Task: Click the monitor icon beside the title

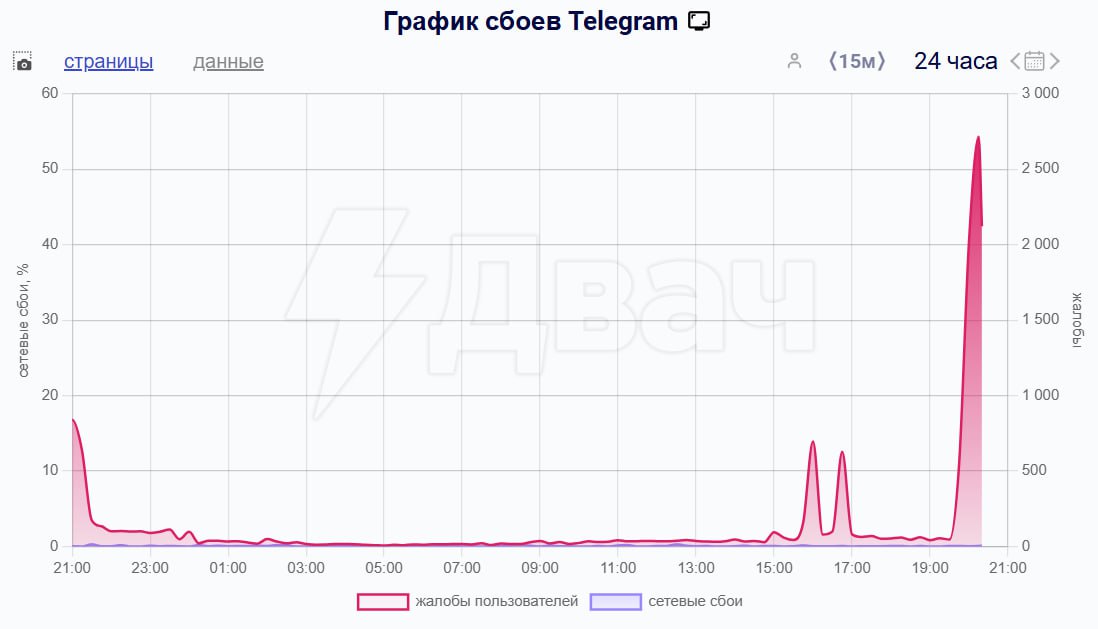Action: coord(700,21)
